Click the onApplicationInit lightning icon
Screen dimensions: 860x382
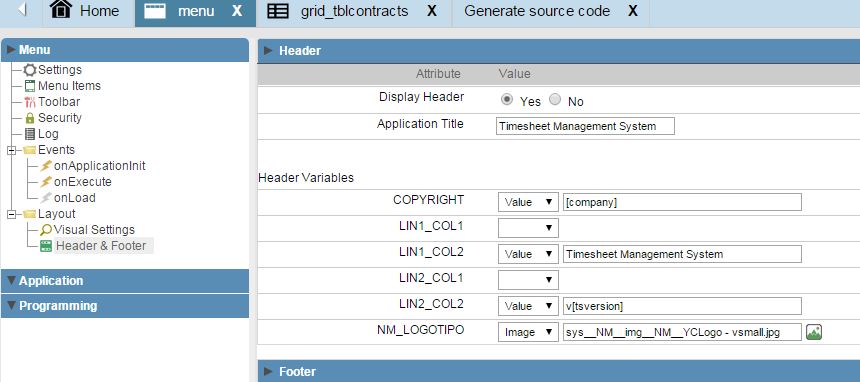point(46,166)
